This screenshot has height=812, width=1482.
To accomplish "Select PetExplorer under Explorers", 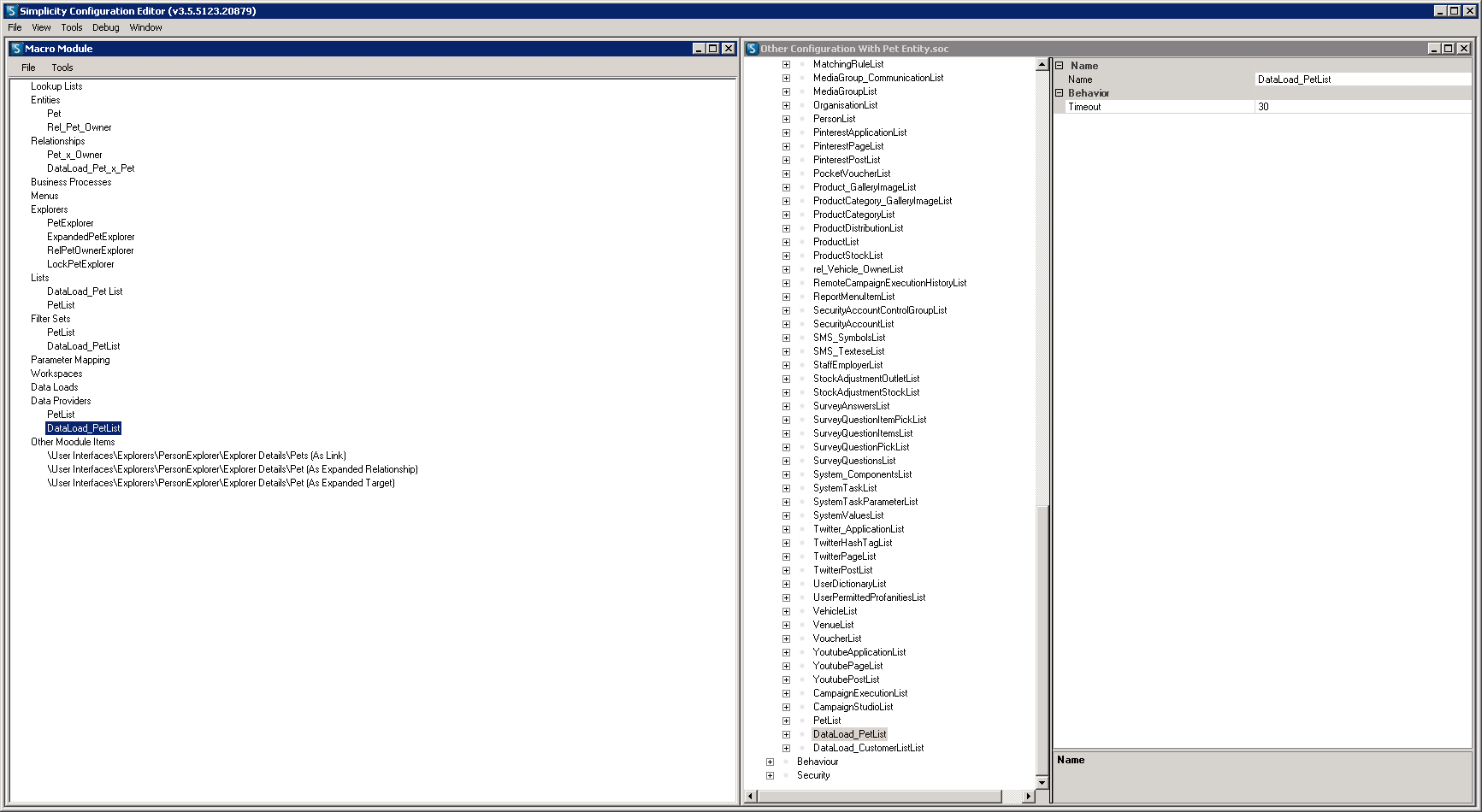I will (70, 223).
